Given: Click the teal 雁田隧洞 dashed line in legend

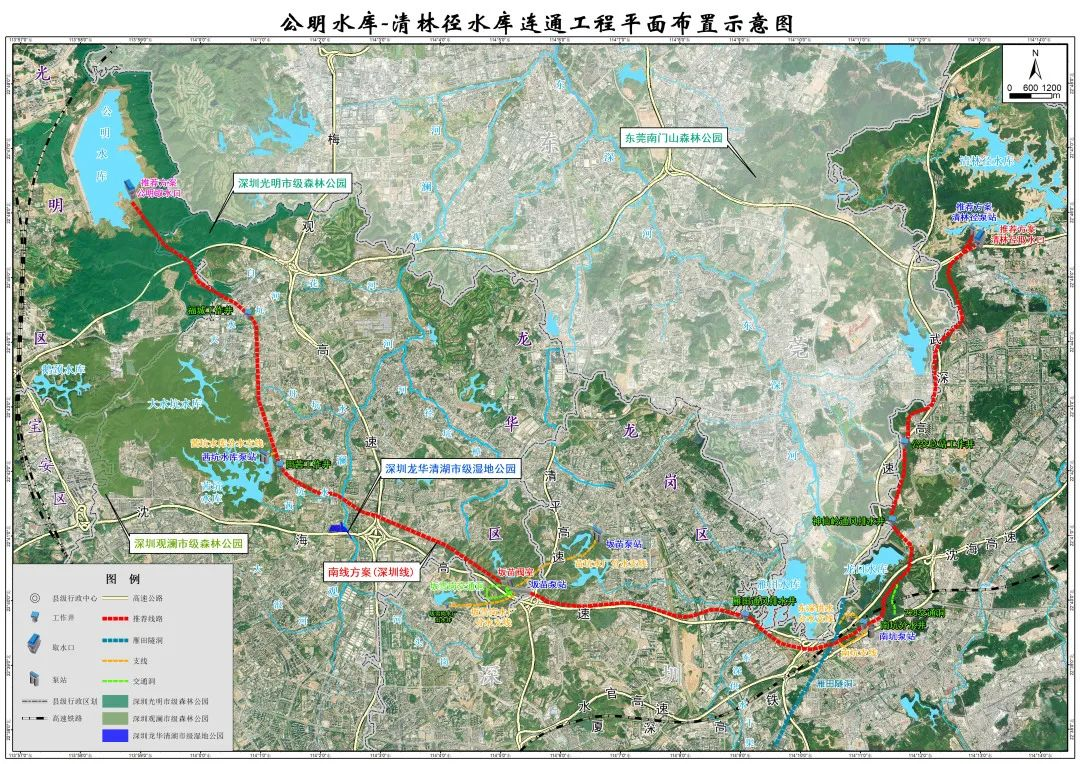Looking at the screenshot, I should pos(113,640).
